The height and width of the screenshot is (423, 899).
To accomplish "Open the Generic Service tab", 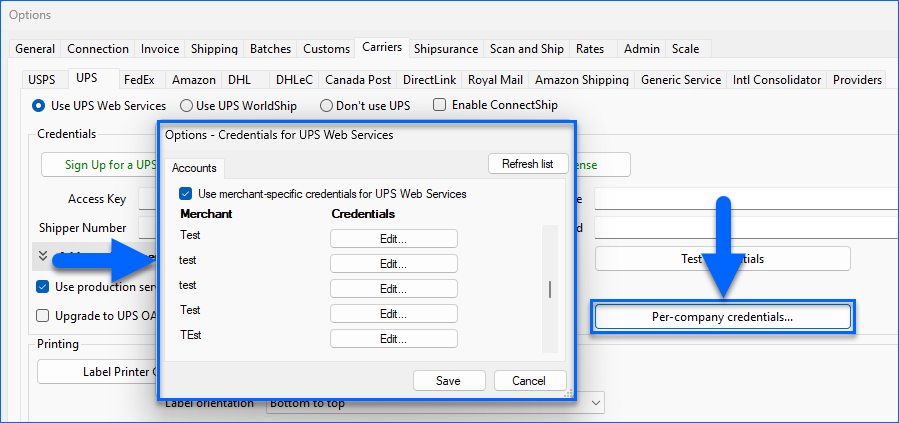I will (x=681, y=80).
